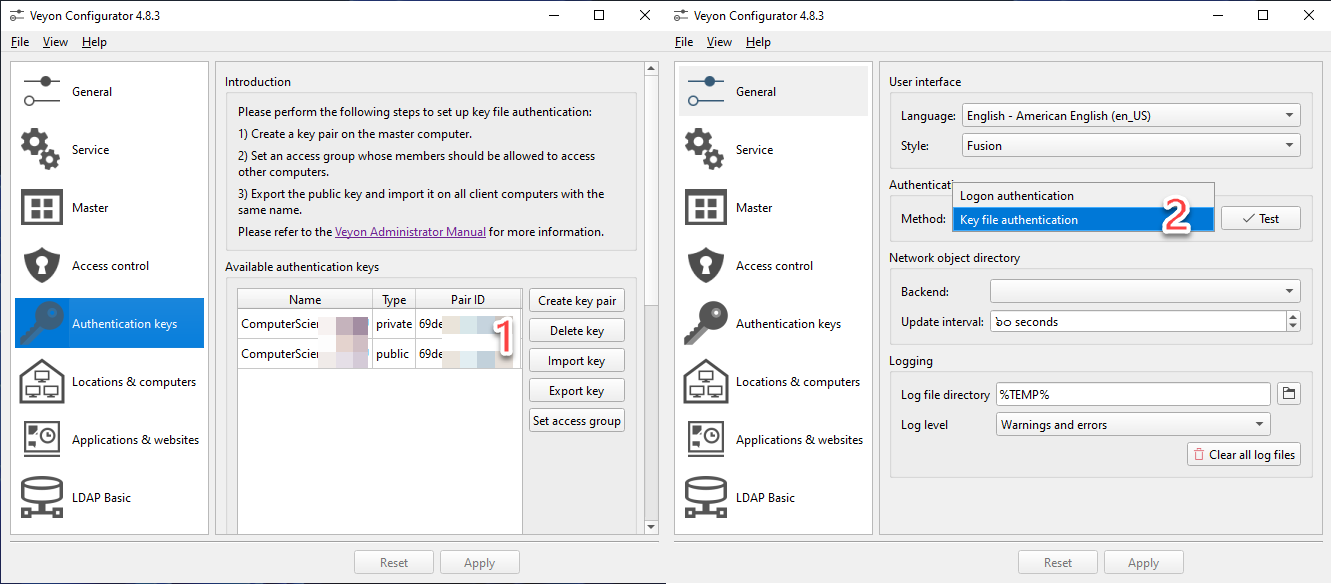Click Reset button in right window
1331x584 pixels.
1058,563
